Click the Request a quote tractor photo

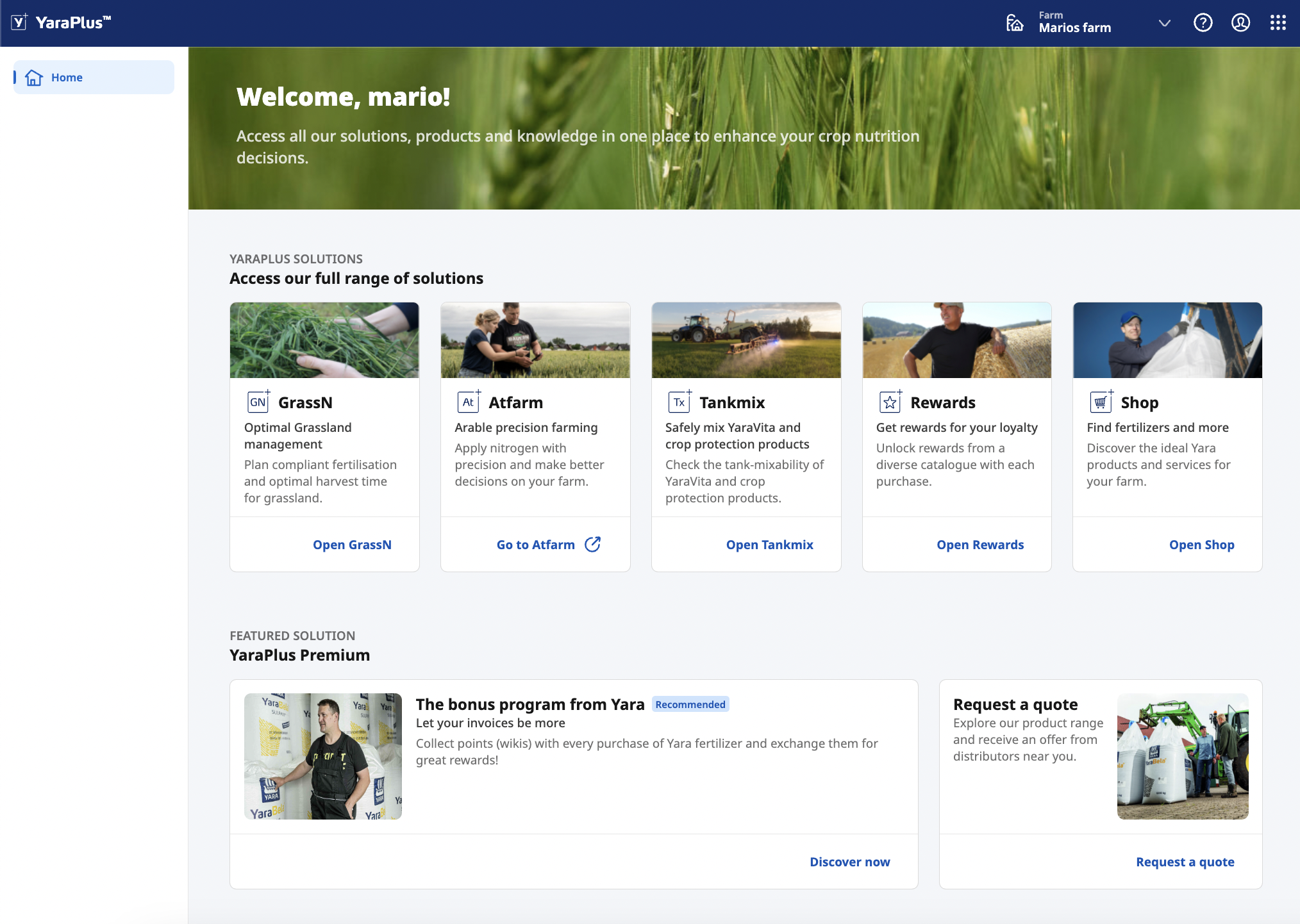click(x=1183, y=756)
